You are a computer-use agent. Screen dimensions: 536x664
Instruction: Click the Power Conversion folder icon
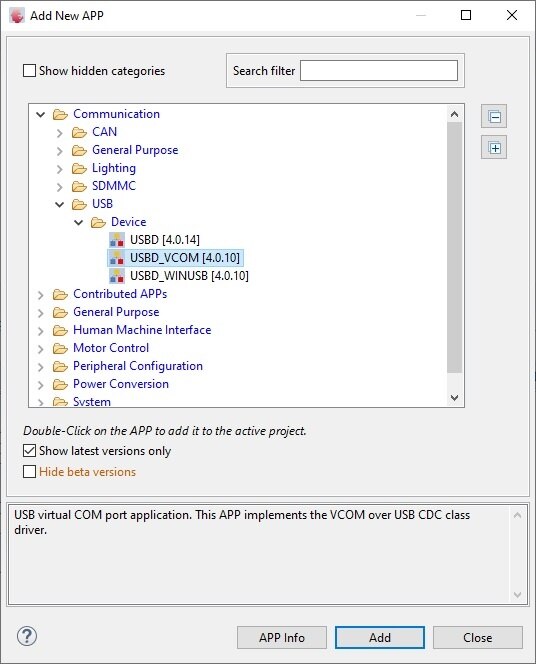[60, 385]
